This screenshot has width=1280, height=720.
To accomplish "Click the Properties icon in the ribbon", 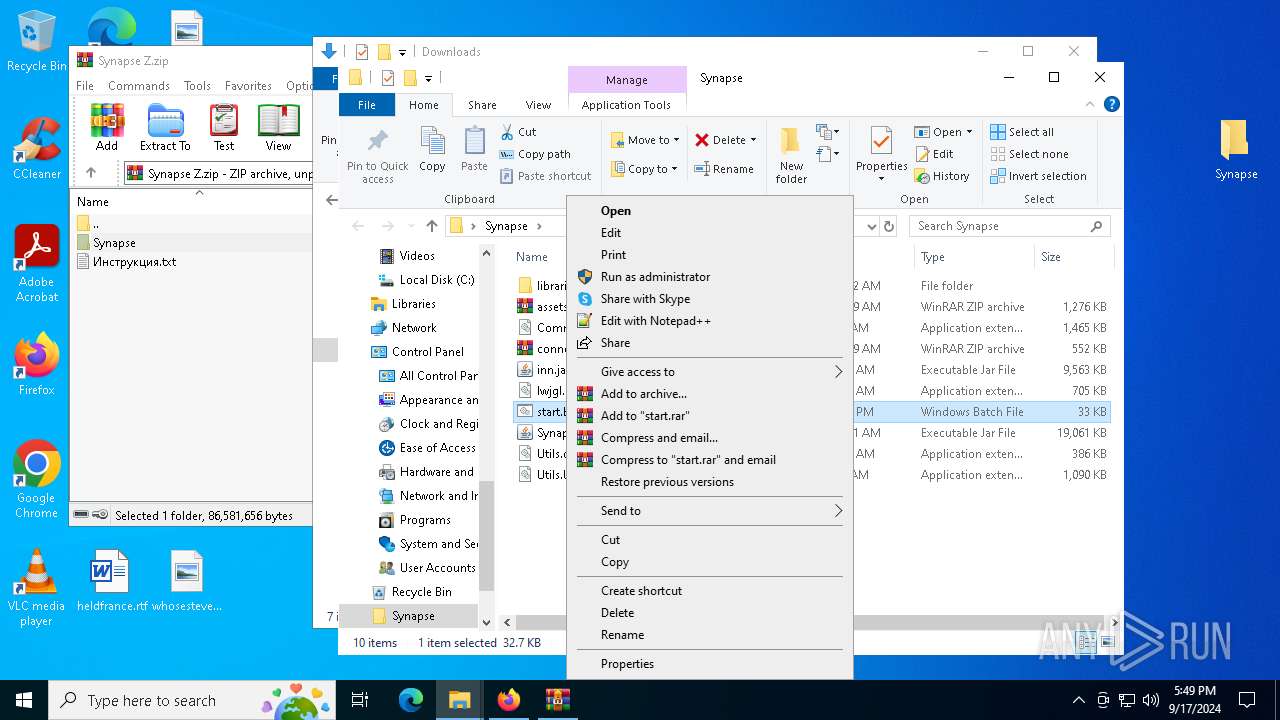I will [x=881, y=154].
